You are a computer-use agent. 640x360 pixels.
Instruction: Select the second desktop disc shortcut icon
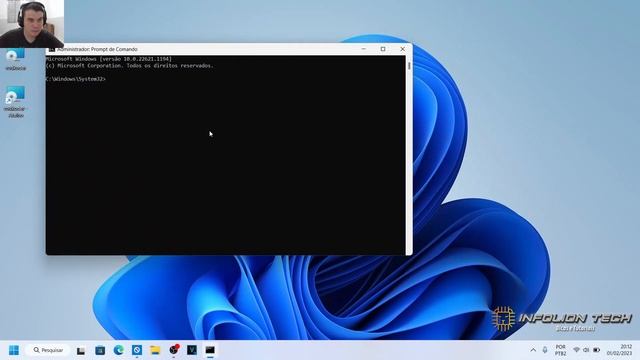coord(16,102)
